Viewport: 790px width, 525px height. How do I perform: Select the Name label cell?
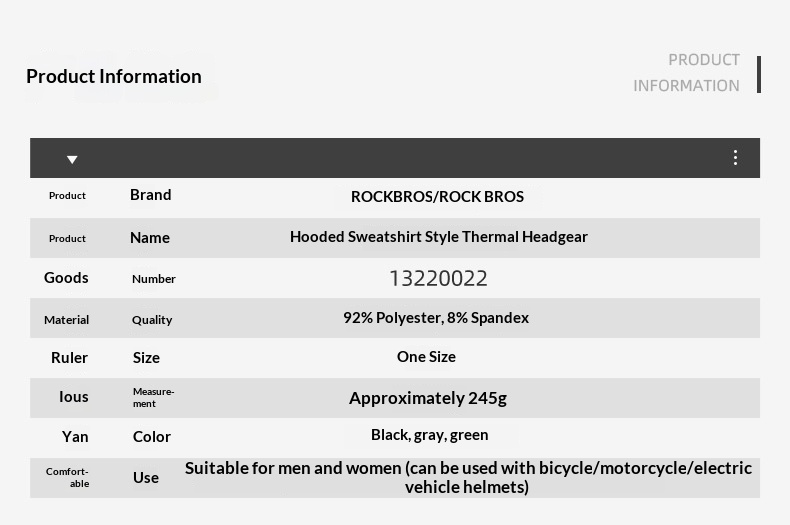click(x=150, y=238)
